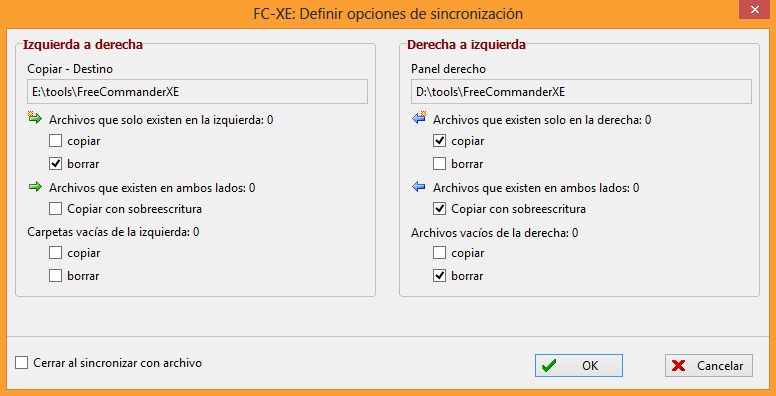
Task: Uncheck borrar for files only on left
Action: click(x=55, y=164)
